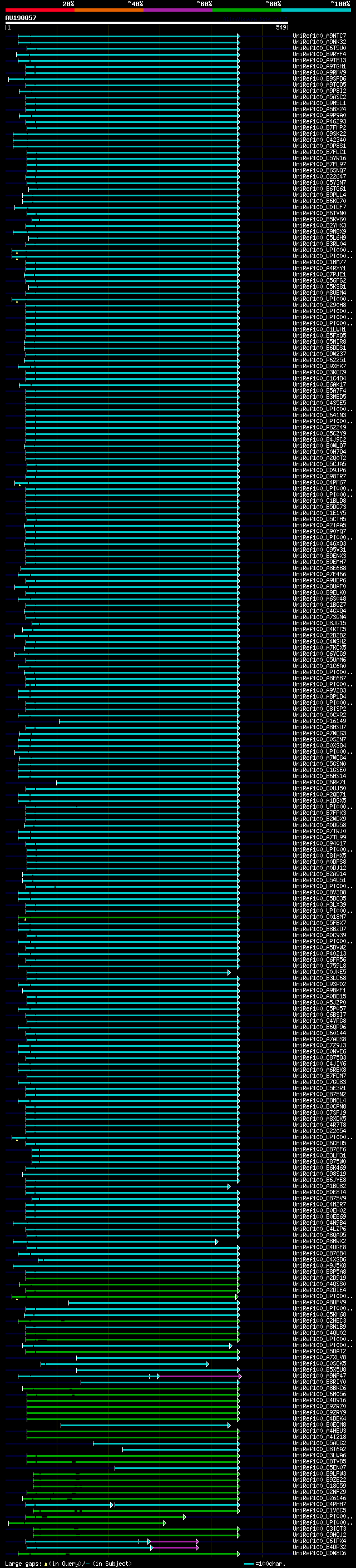Select the AU190057 query name label
Image resolution: width=356 pixels, height=1568 pixels.
click(x=21, y=18)
